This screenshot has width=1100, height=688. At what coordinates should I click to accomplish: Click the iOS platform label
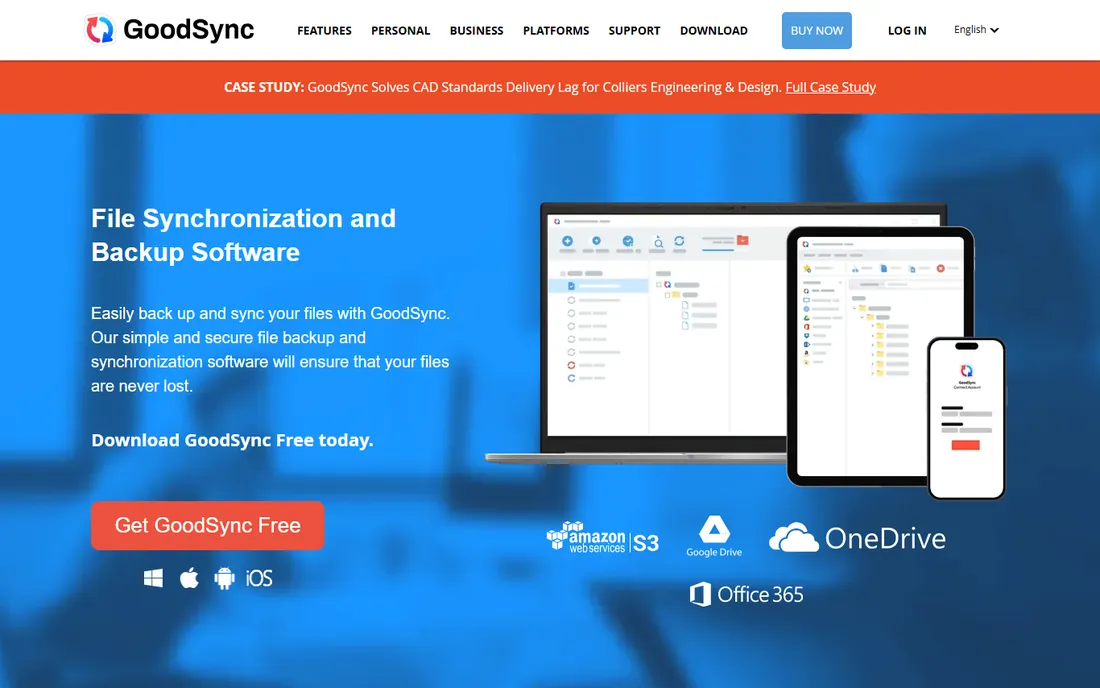(259, 578)
